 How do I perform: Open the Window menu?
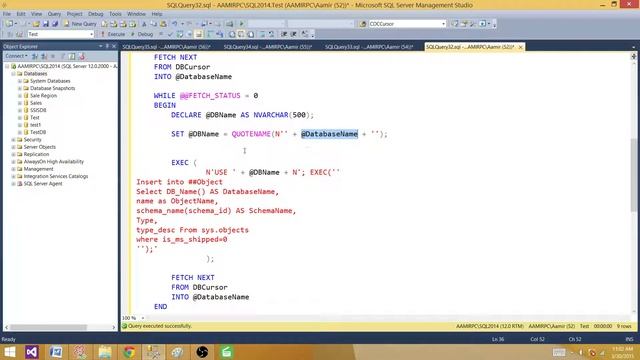click(136, 14)
